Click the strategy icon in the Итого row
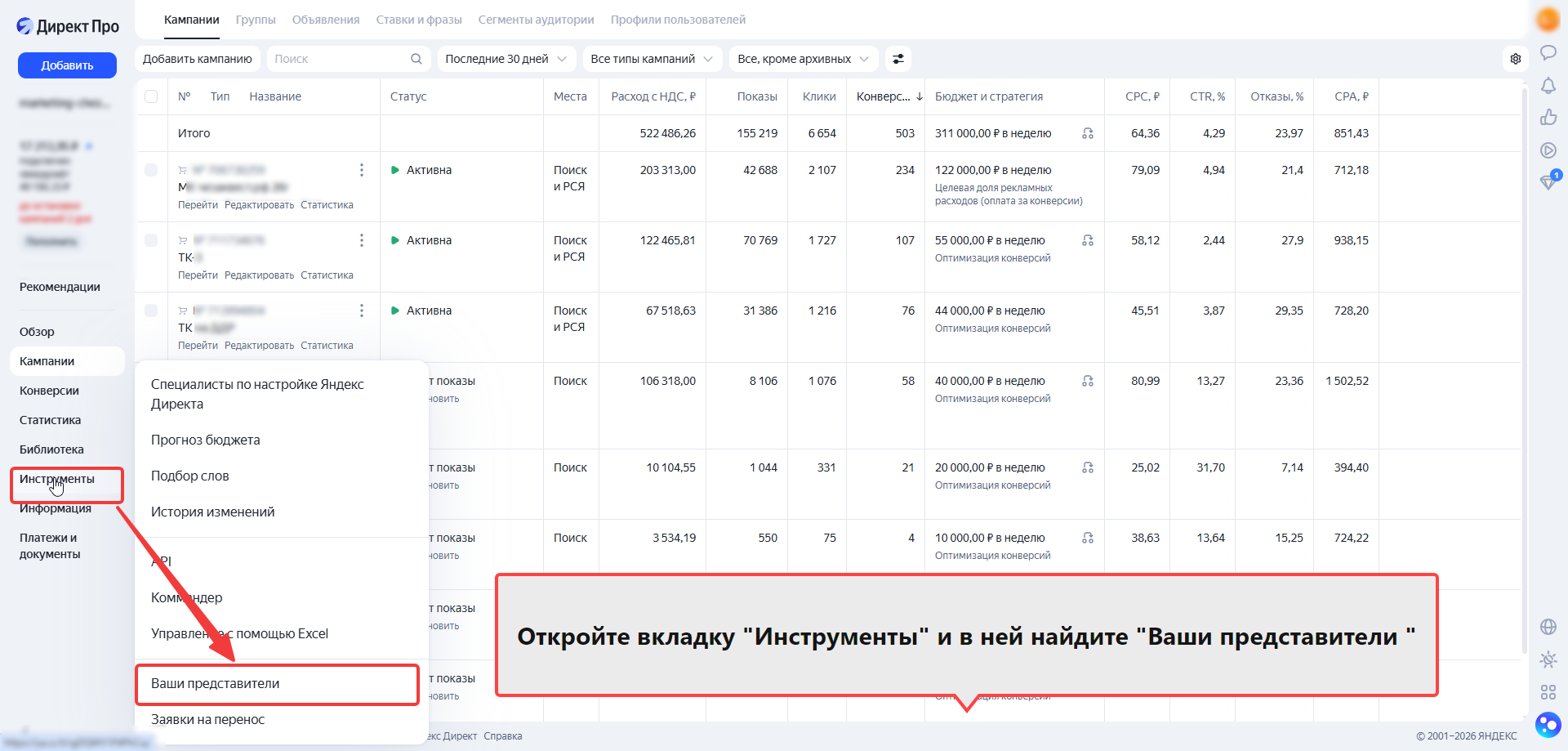Image resolution: width=1568 pixels, height=751 pixels. pos(1088,133)
